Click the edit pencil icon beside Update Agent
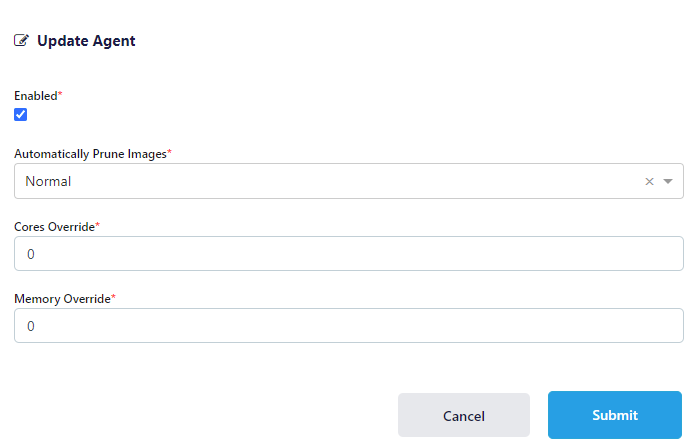Image resolution: width=699 pixels, height=445 pixels. [x=21, y=41]
